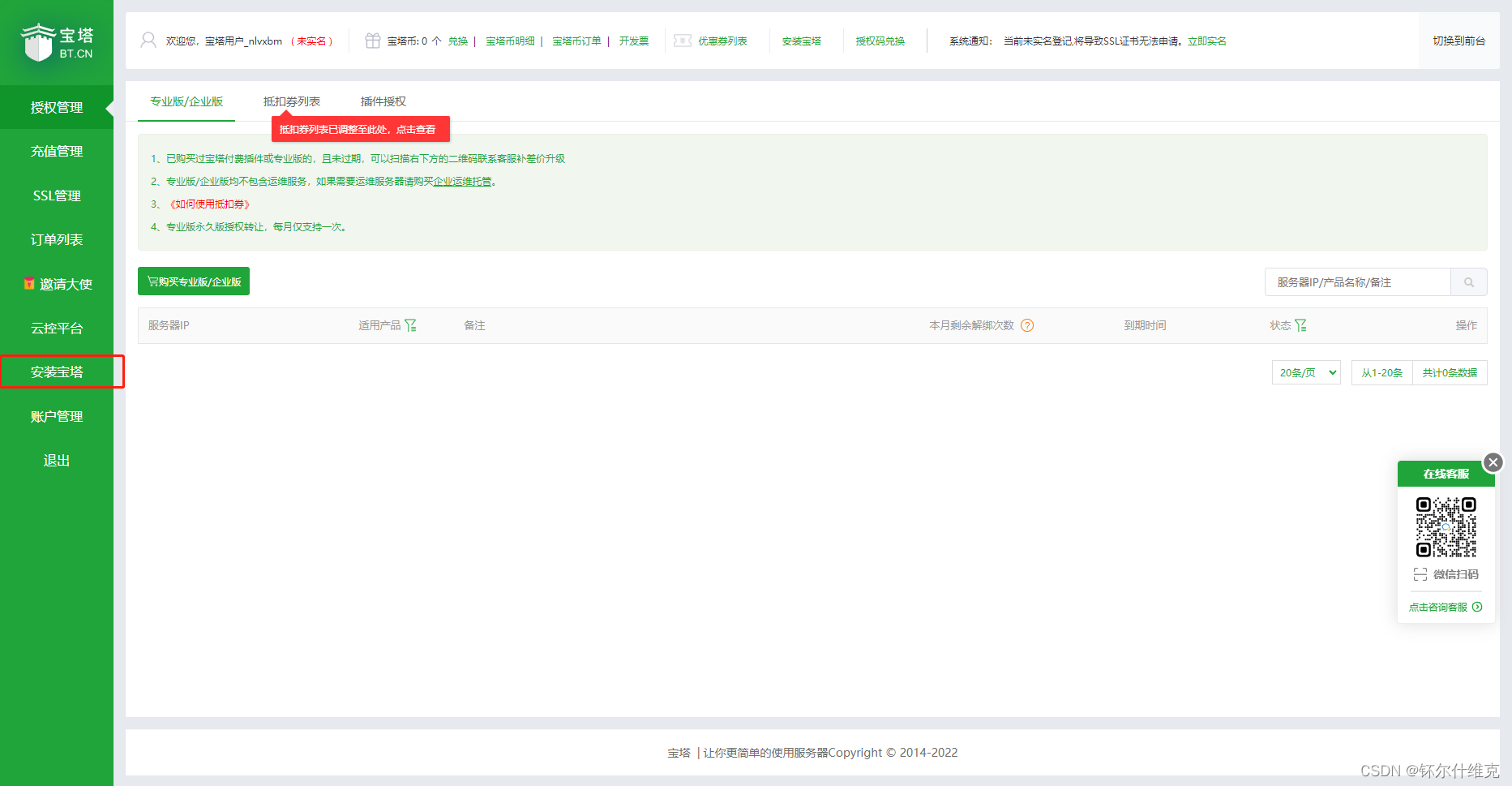Click the 购买专业版/企业版 button
The width and height of the screenshot is (1512, 786).
click(x=194, y=281)
